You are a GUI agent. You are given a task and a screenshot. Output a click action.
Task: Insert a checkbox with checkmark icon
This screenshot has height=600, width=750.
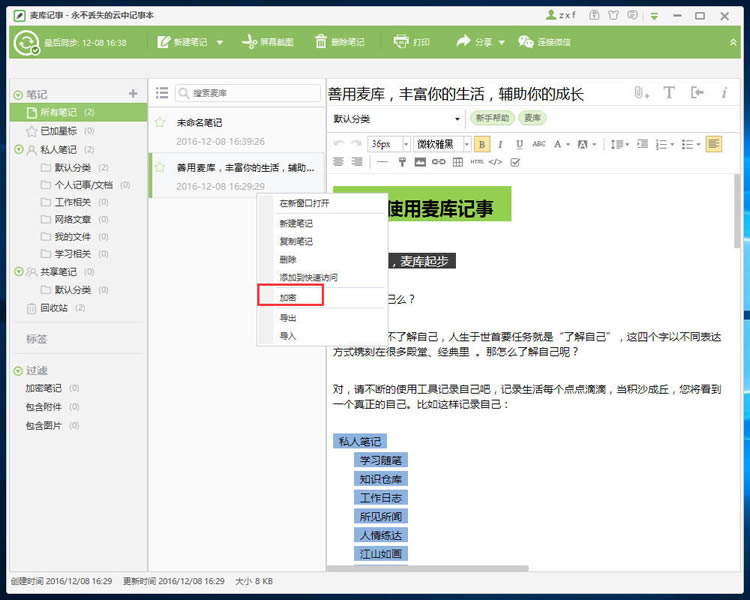click(x=515, y=162)
